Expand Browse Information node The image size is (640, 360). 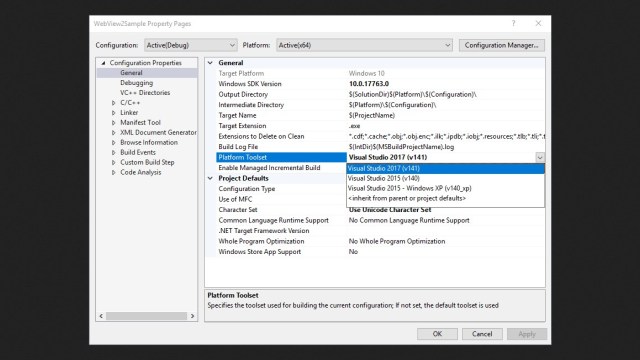tap(113, 142)
